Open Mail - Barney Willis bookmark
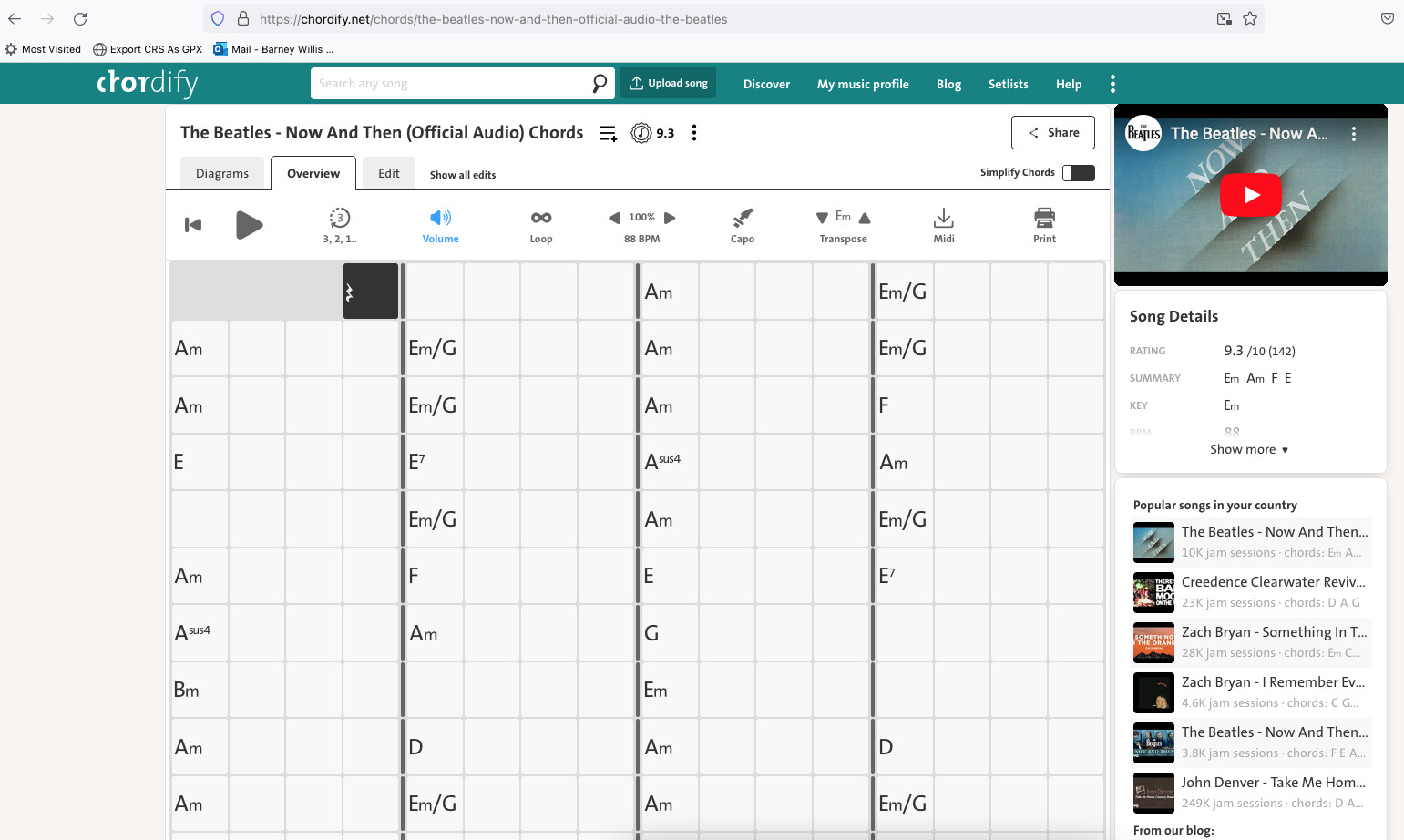Screen dimensions: 1404x840 click(x=273, y=49)
